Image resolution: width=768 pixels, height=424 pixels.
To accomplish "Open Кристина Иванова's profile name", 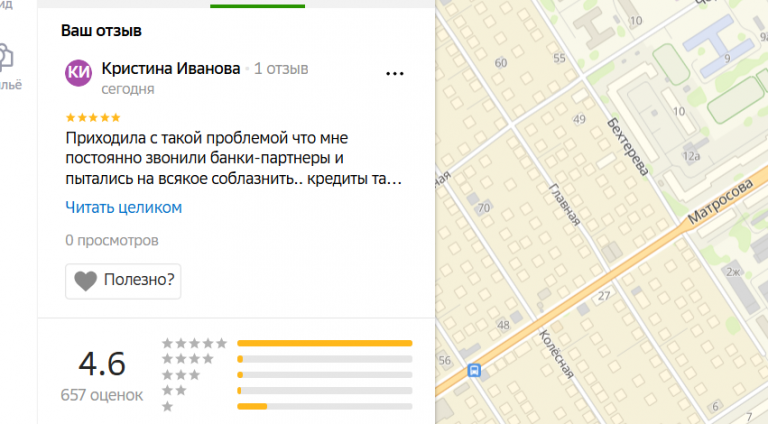I will 170,69.
